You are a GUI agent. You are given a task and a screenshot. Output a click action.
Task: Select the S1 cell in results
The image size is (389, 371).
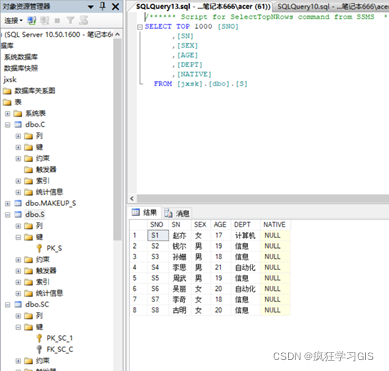[x=158, y=235]
